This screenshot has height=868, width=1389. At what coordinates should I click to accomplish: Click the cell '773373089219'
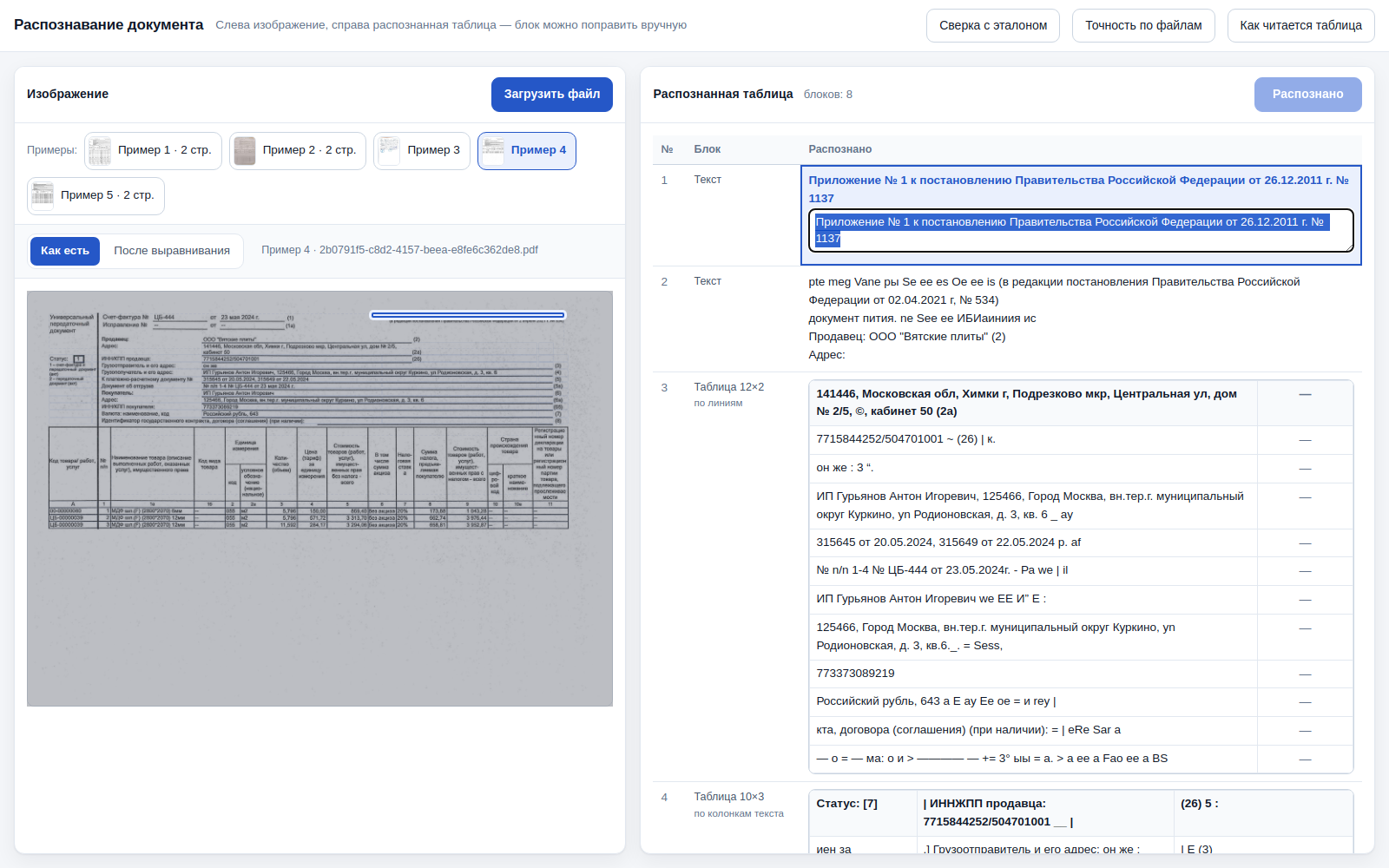(x=1032, y=674)
